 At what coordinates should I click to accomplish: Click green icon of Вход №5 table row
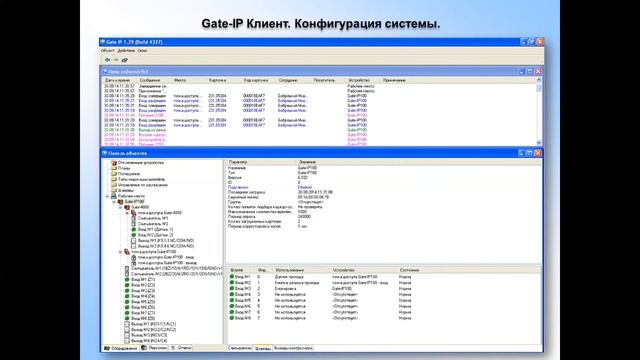point(232,300)
